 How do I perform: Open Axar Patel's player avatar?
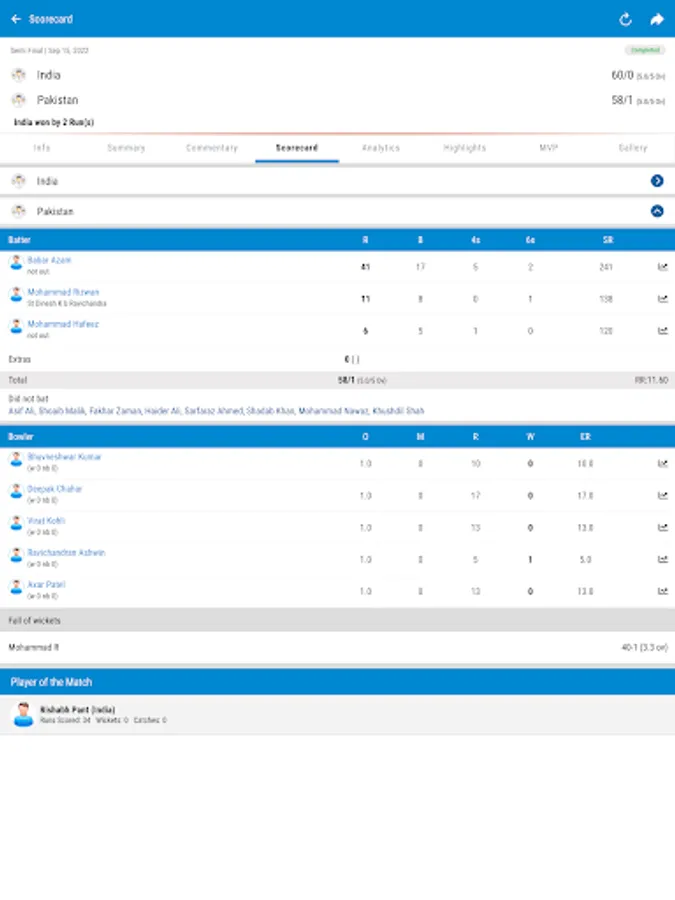click(16, 587)
